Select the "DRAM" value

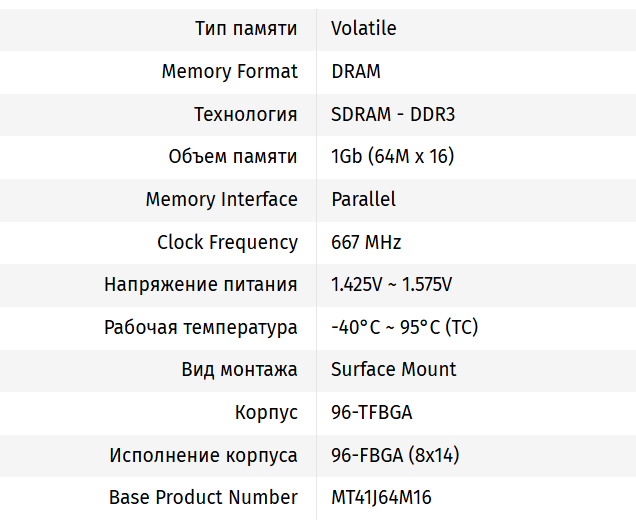[x=356, y=71]
